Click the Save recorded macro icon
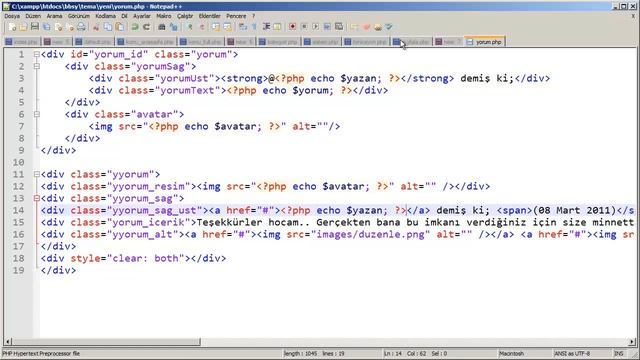 tap(339, 27)
